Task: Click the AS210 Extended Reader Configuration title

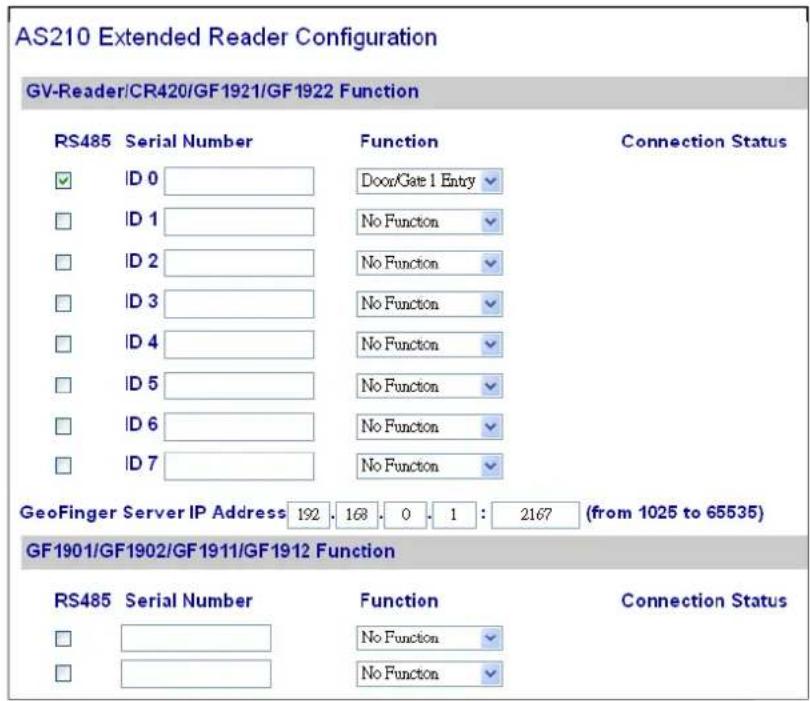Action: [x=226, y=37]
